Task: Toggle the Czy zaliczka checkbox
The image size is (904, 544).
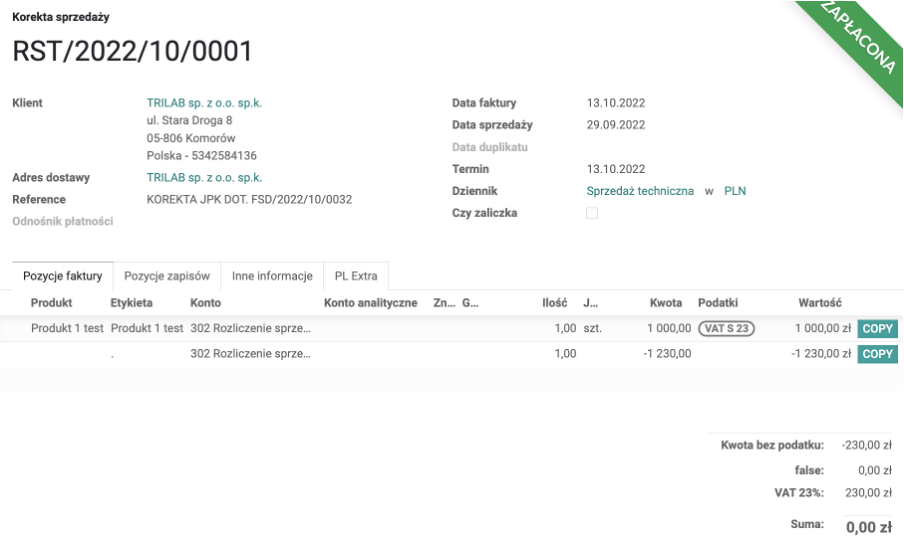Action: coord(592,213)
